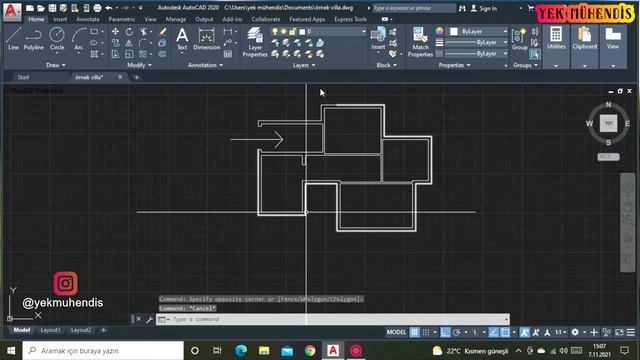The width and height of the screenshot is (640, 360).
Task: Switch to the Annotate ribbon tab
Action: click(87, 19)
